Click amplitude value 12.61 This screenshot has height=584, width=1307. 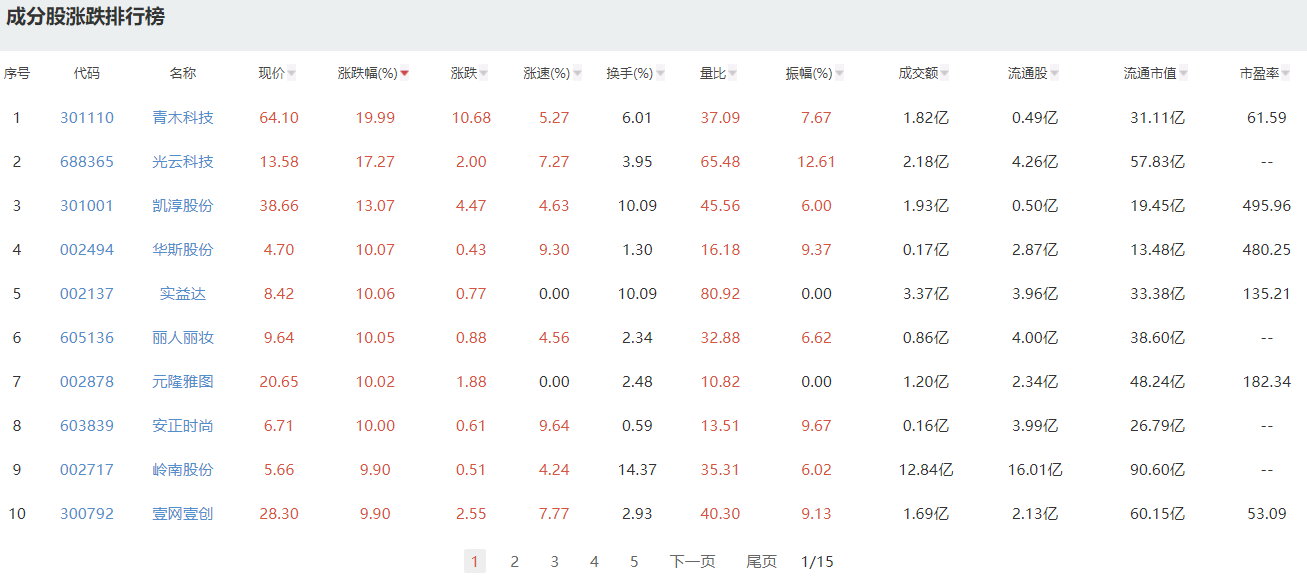[x=816, y=162]
